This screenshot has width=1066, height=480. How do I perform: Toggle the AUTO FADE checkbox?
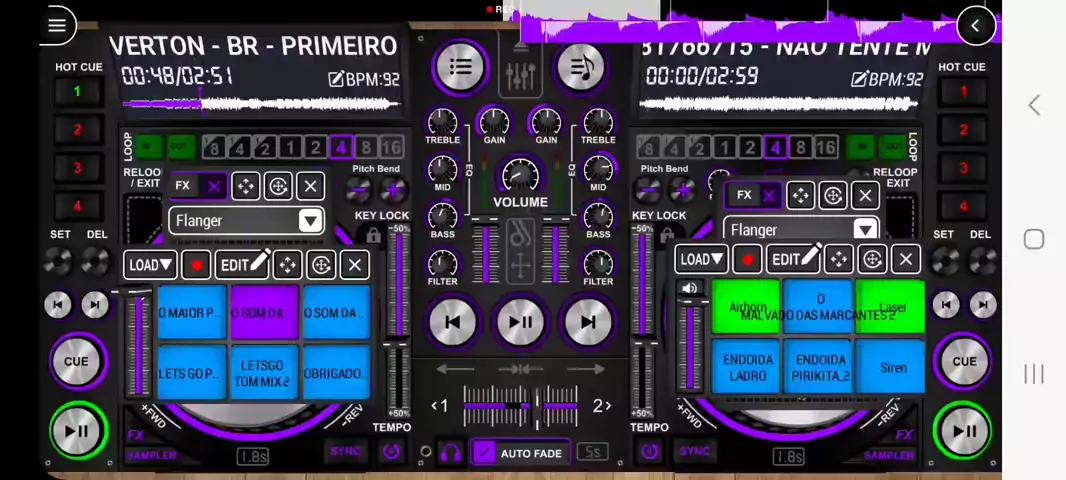pos(484,453)
